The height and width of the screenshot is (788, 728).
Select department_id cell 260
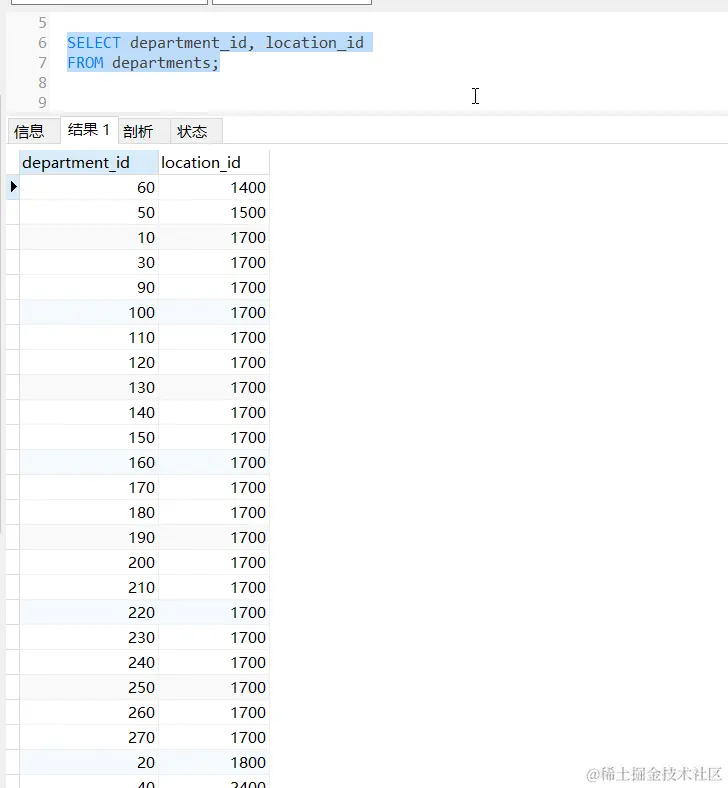(88, 713)
